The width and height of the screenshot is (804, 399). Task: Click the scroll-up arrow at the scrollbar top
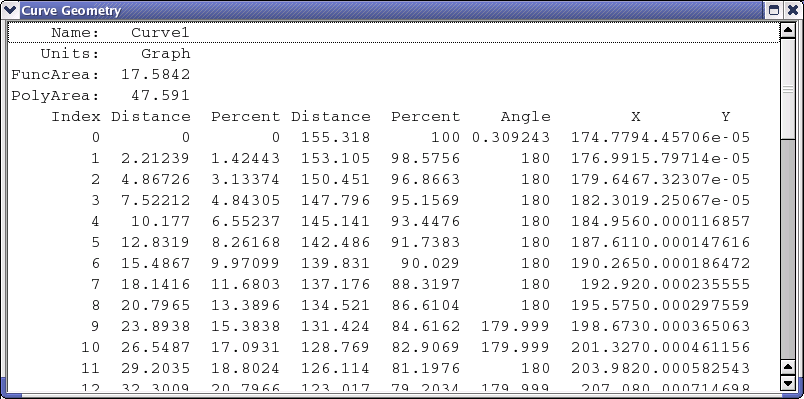pyautogui.click(x=788, y=31)
